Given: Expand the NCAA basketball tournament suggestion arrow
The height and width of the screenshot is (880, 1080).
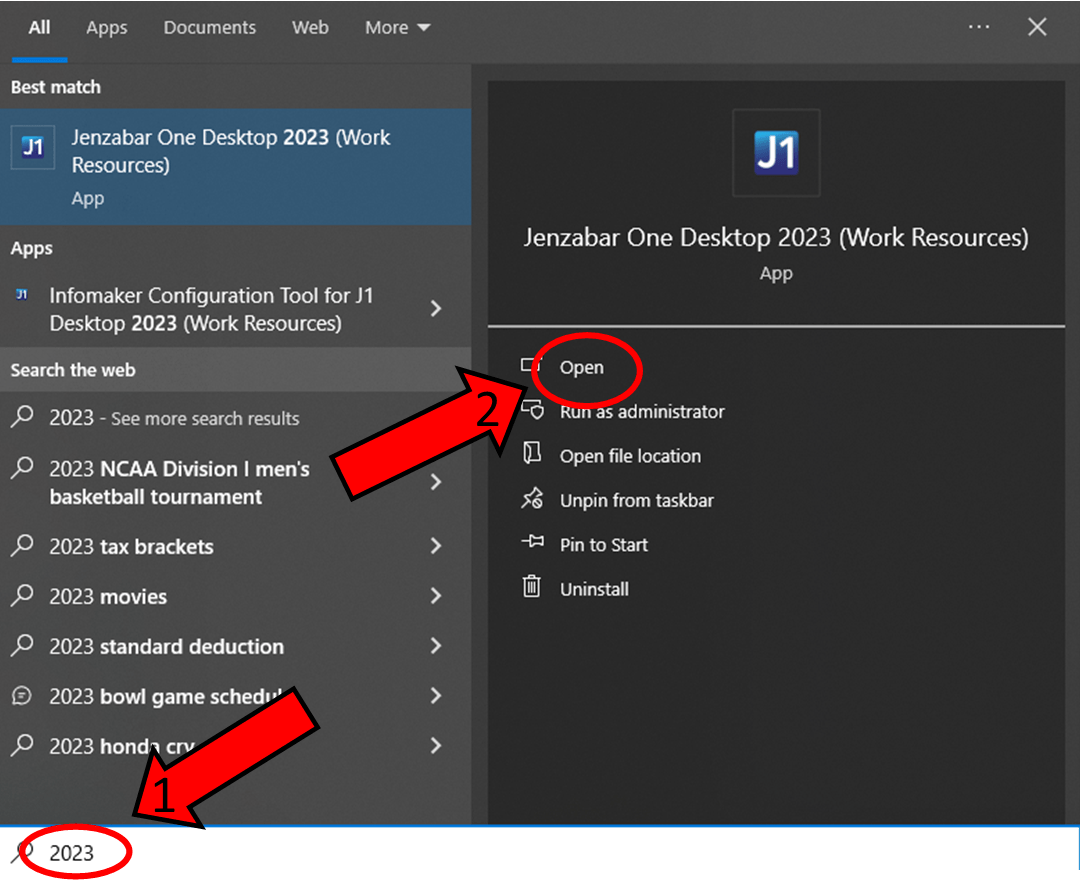Looking at the screenshot, I should click(x=435, y=482).
